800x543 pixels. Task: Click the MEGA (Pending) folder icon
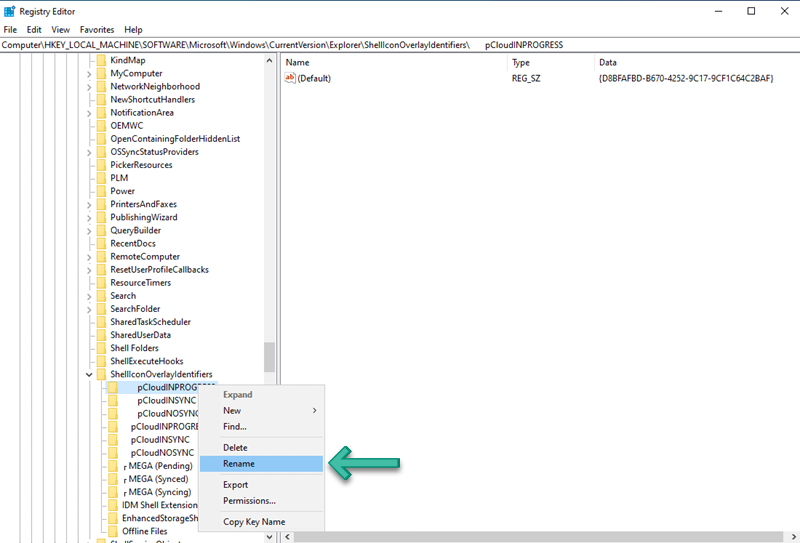point(113,466)
